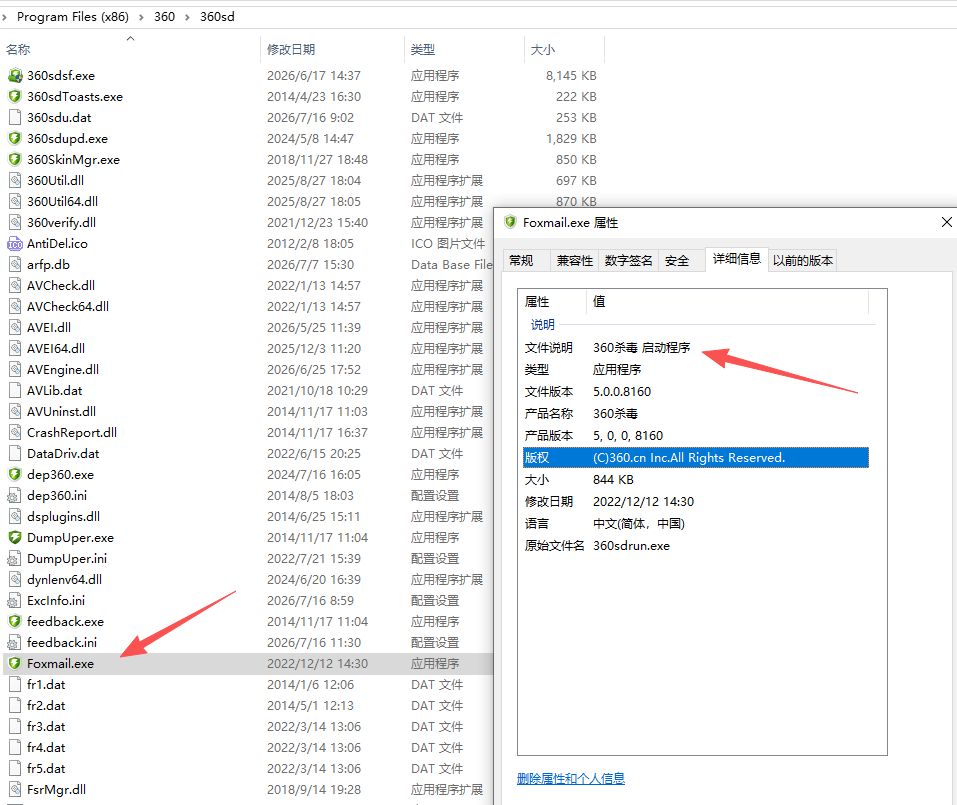This screenshot has height=805, width=957.
Task: Click the 360sdToasts.exe shield icon
Action: [15, 96]
